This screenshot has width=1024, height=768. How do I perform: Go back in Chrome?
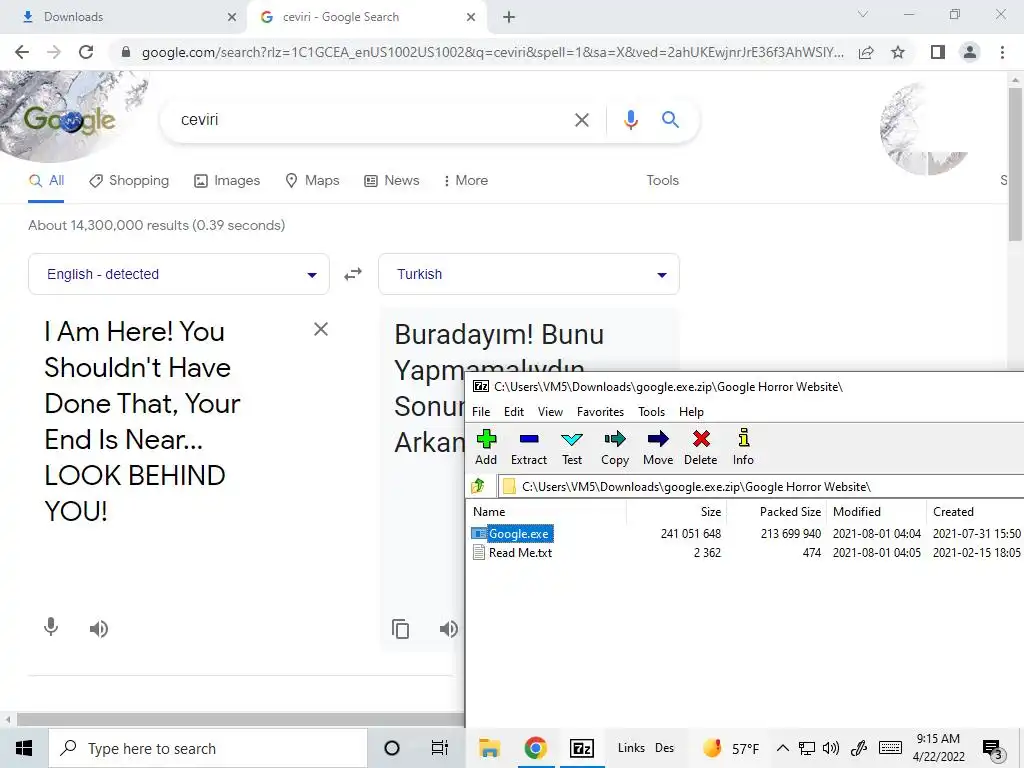[x=22, y=52]
